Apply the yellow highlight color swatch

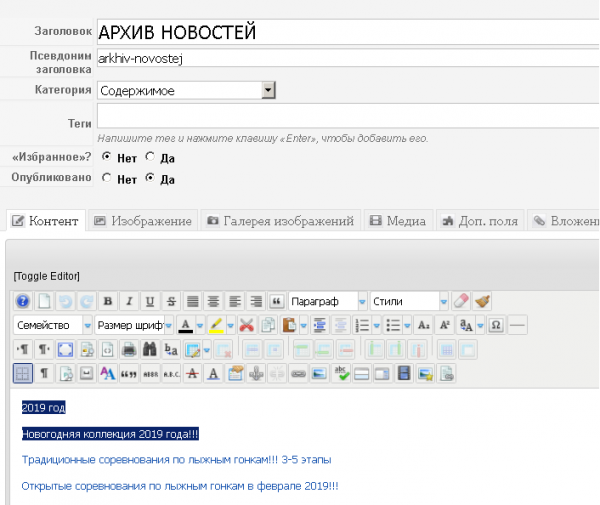(216, 326)
